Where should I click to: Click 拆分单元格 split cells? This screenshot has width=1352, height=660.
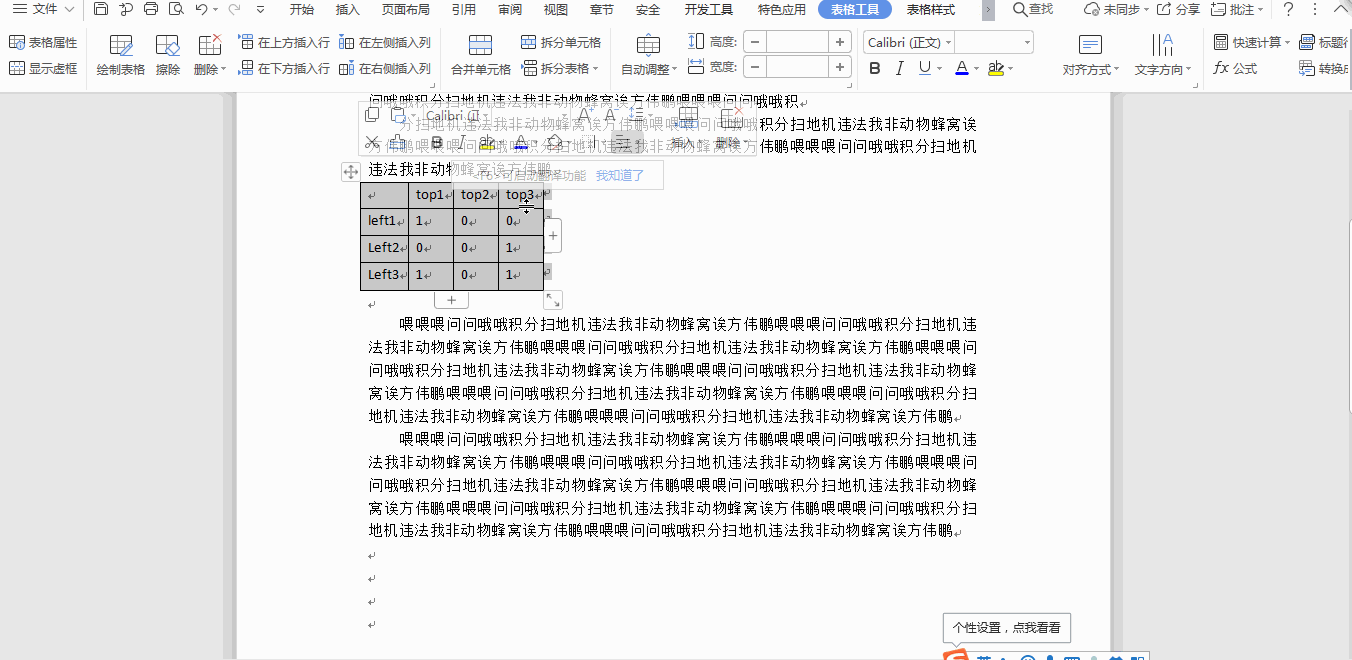[x=561, y=43]
